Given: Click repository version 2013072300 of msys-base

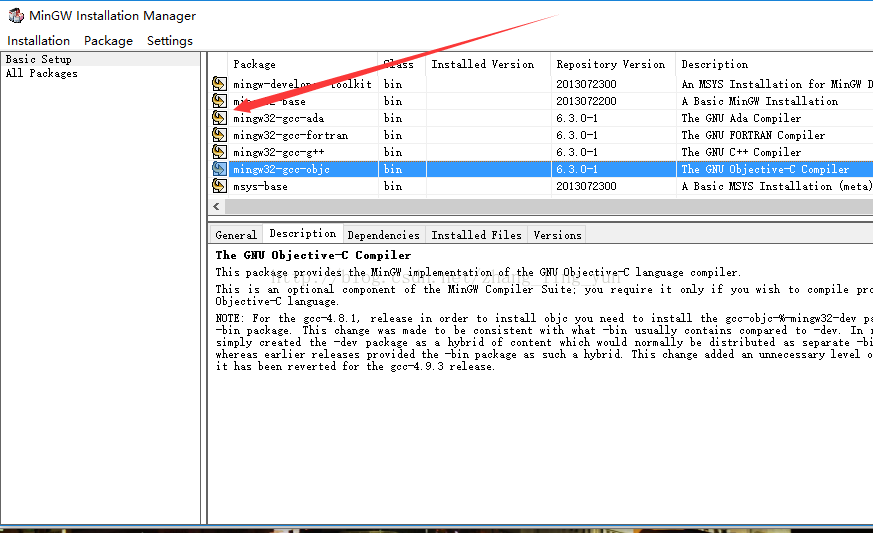Looking at the screenshot, I should point(586,186).
